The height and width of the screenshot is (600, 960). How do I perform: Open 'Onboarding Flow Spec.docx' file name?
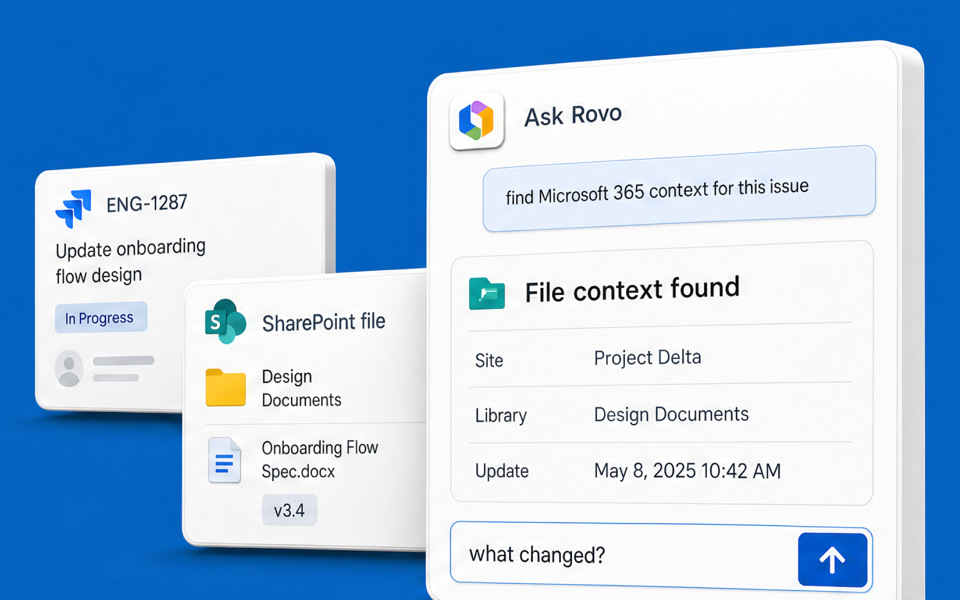pyautogui.click(x=320, y=460)
